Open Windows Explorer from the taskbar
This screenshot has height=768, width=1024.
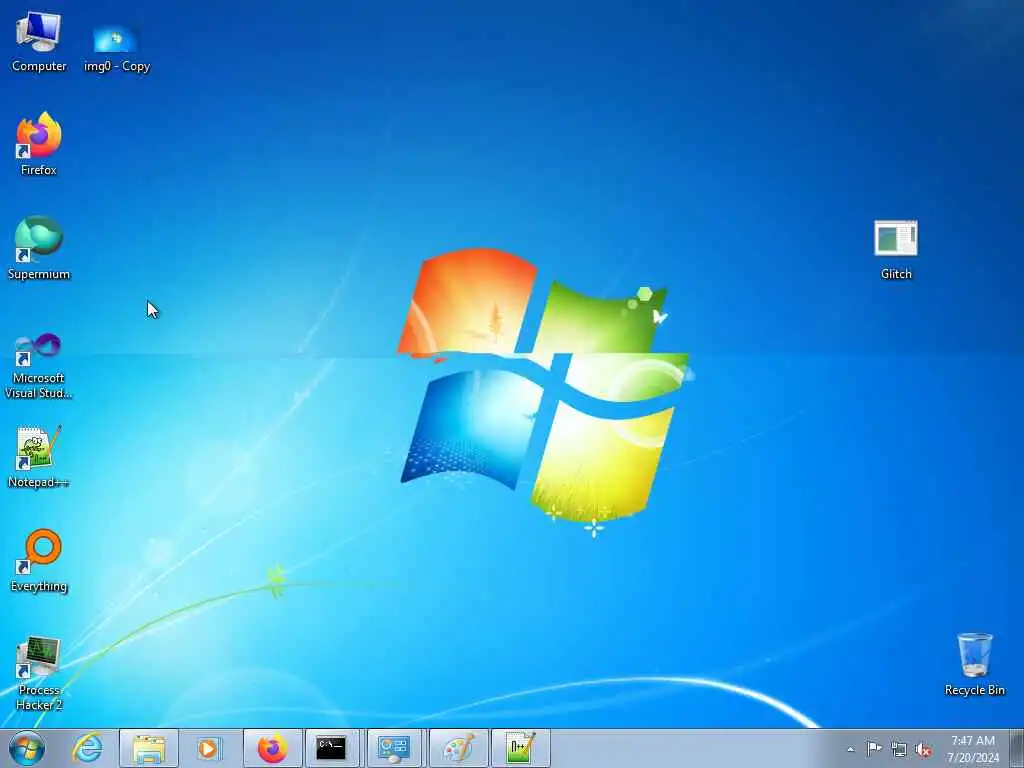point(149,748)
